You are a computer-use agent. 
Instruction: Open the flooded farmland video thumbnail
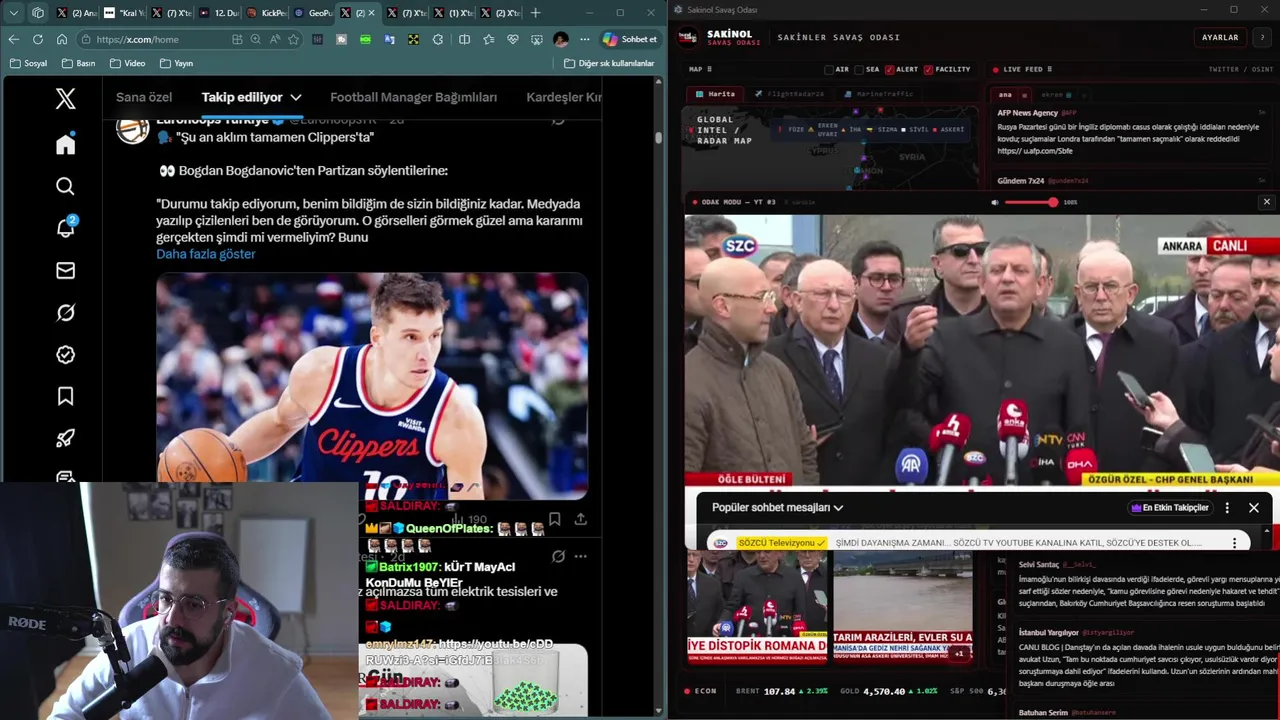tap(903, 606)
